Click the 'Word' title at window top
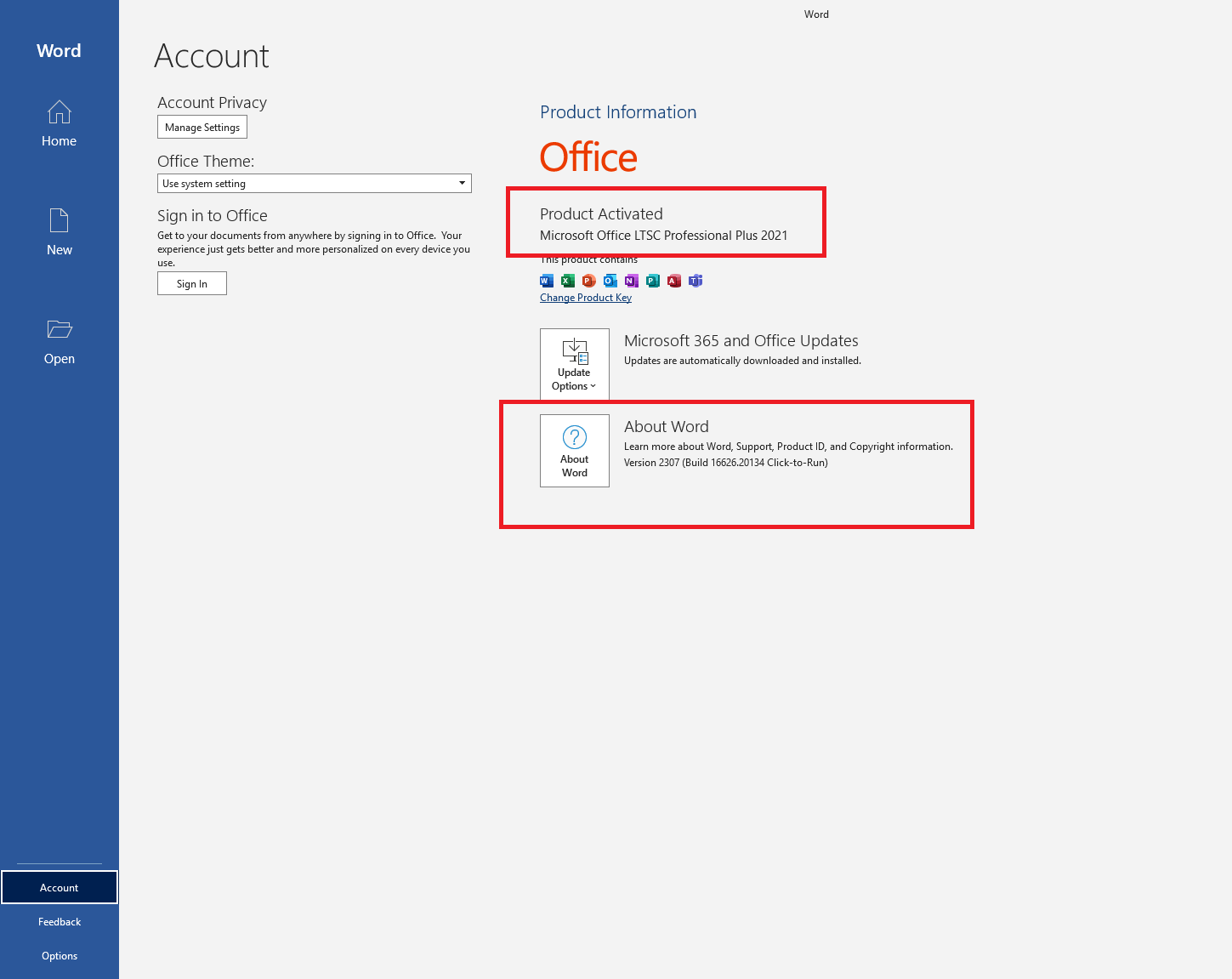 coord(816,14)
